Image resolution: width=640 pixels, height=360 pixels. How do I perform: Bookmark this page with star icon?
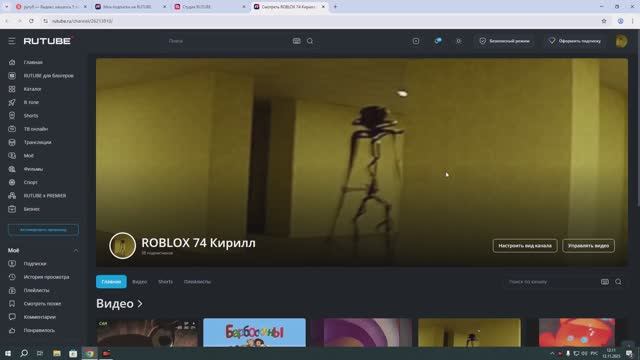point(604,21)
